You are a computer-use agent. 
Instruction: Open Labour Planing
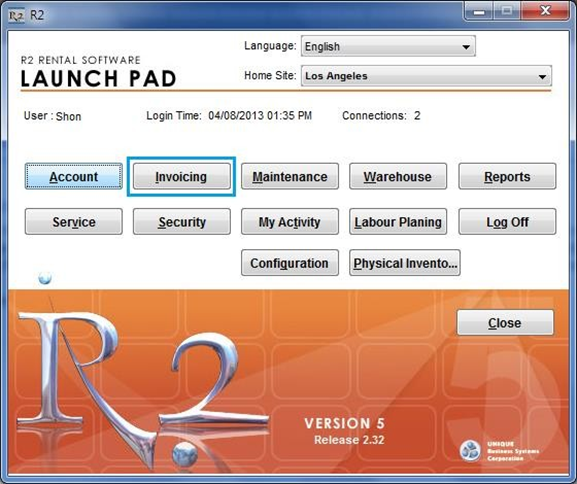click(398, 222)
